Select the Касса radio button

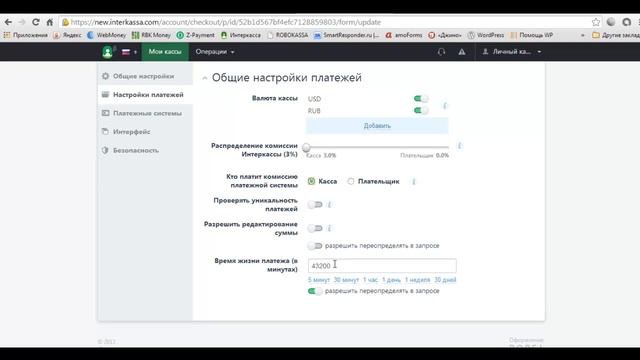[311, 181]
